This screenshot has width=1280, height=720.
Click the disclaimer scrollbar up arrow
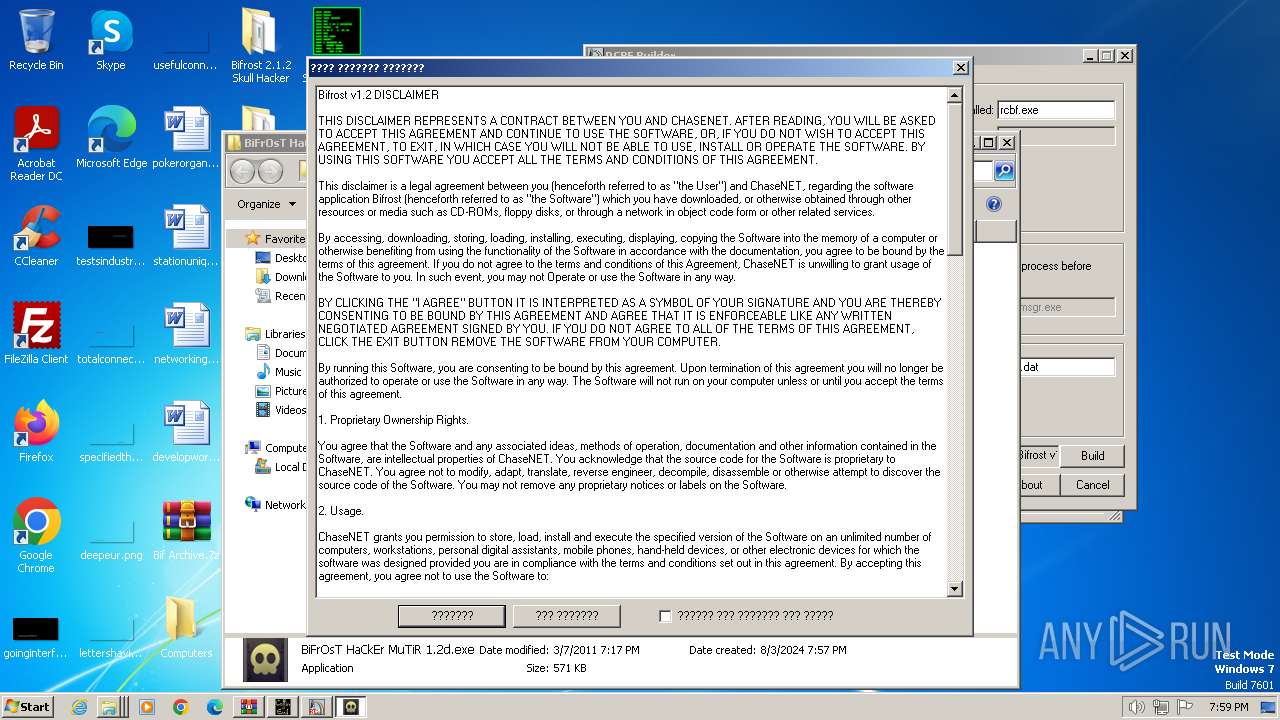click(x=954, y=95)
